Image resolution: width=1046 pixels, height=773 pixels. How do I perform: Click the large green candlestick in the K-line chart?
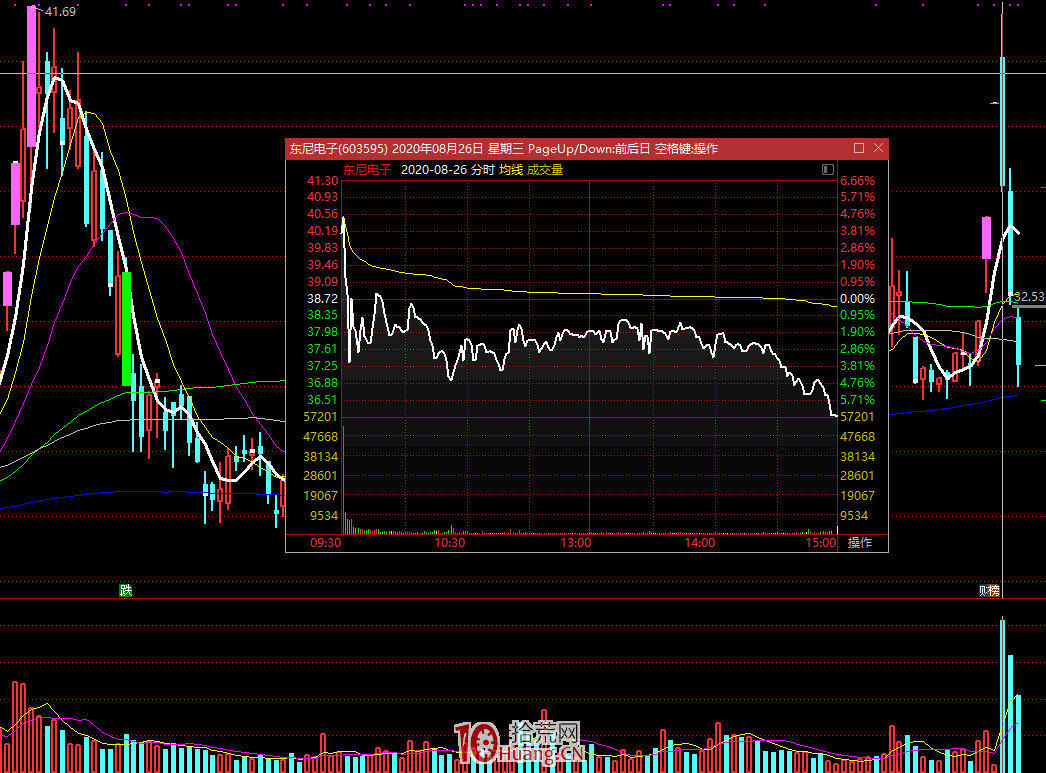click(x=127, y=329)
